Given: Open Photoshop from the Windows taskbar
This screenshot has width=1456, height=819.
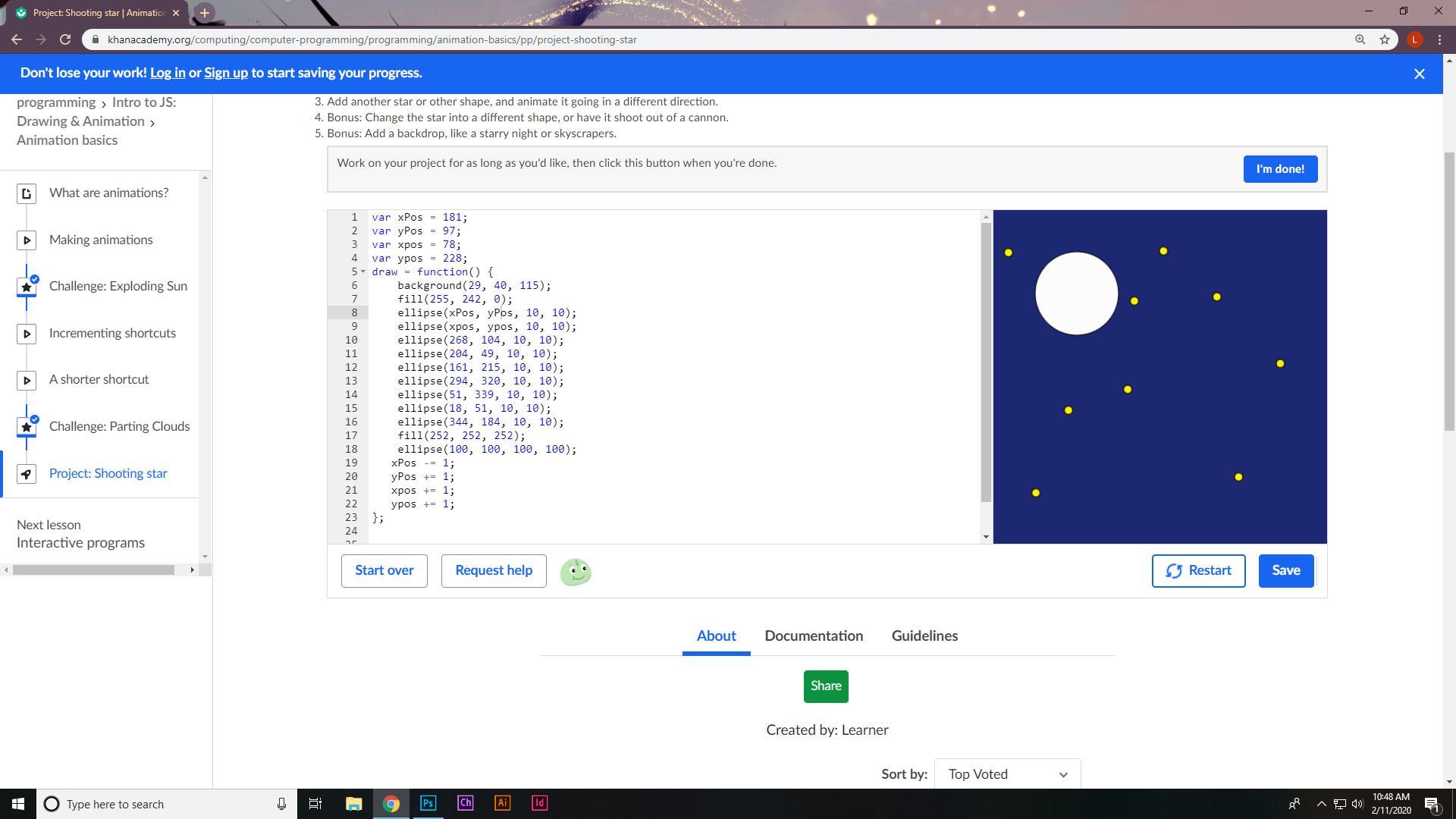Looking at the screenshot, I should tap(428, 803).
